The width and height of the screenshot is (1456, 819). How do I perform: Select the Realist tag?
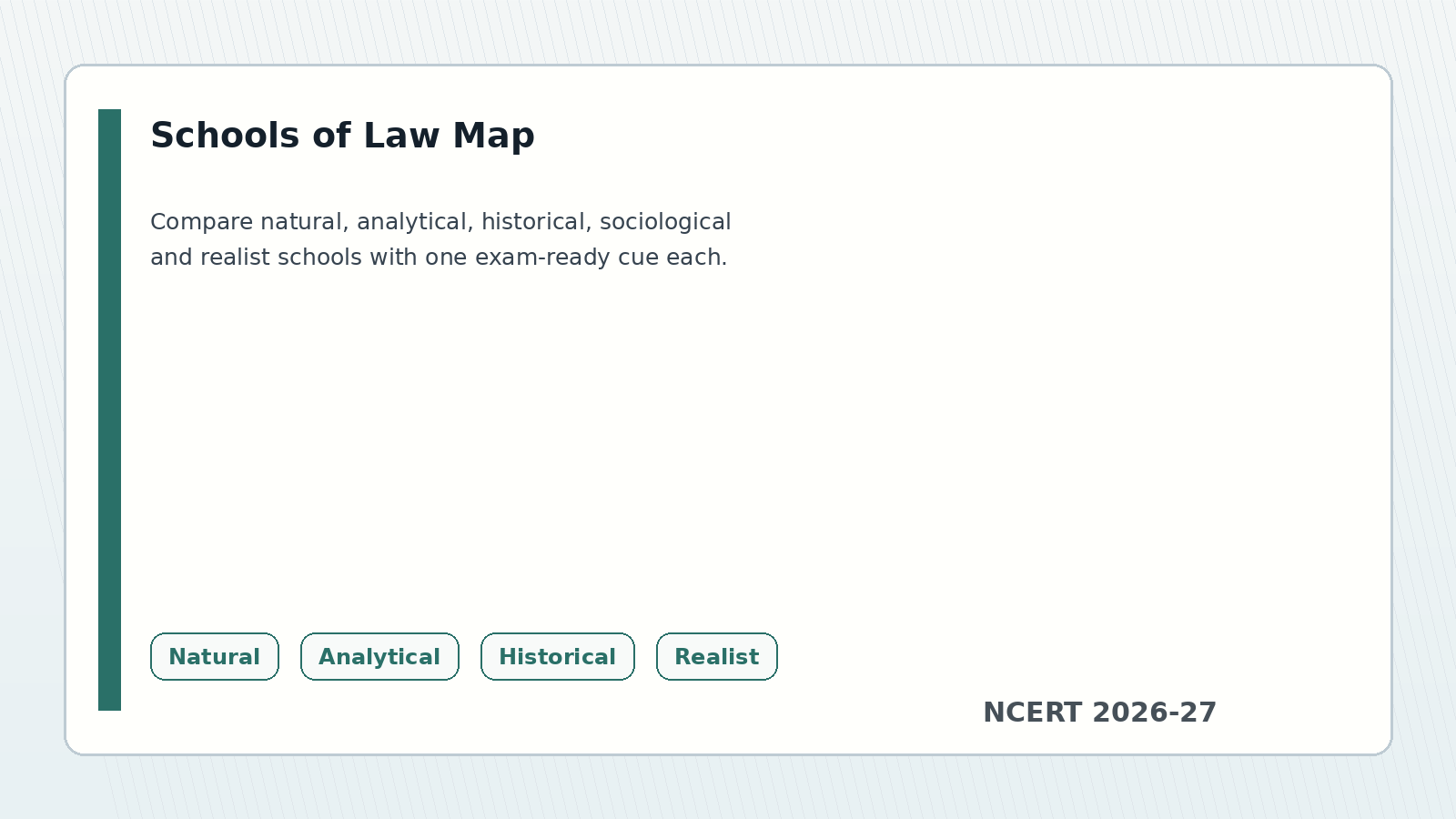coord(717,657)
